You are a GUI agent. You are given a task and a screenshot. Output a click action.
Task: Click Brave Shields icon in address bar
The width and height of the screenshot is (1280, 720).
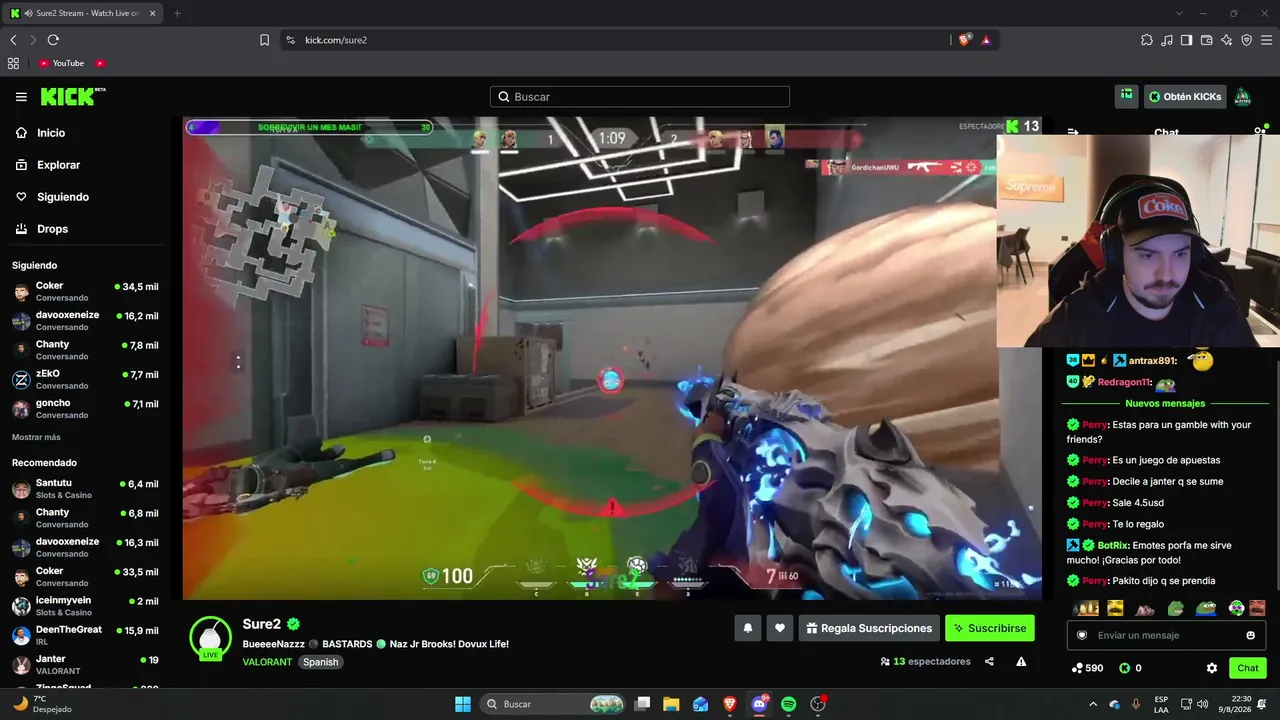point(965,40)
